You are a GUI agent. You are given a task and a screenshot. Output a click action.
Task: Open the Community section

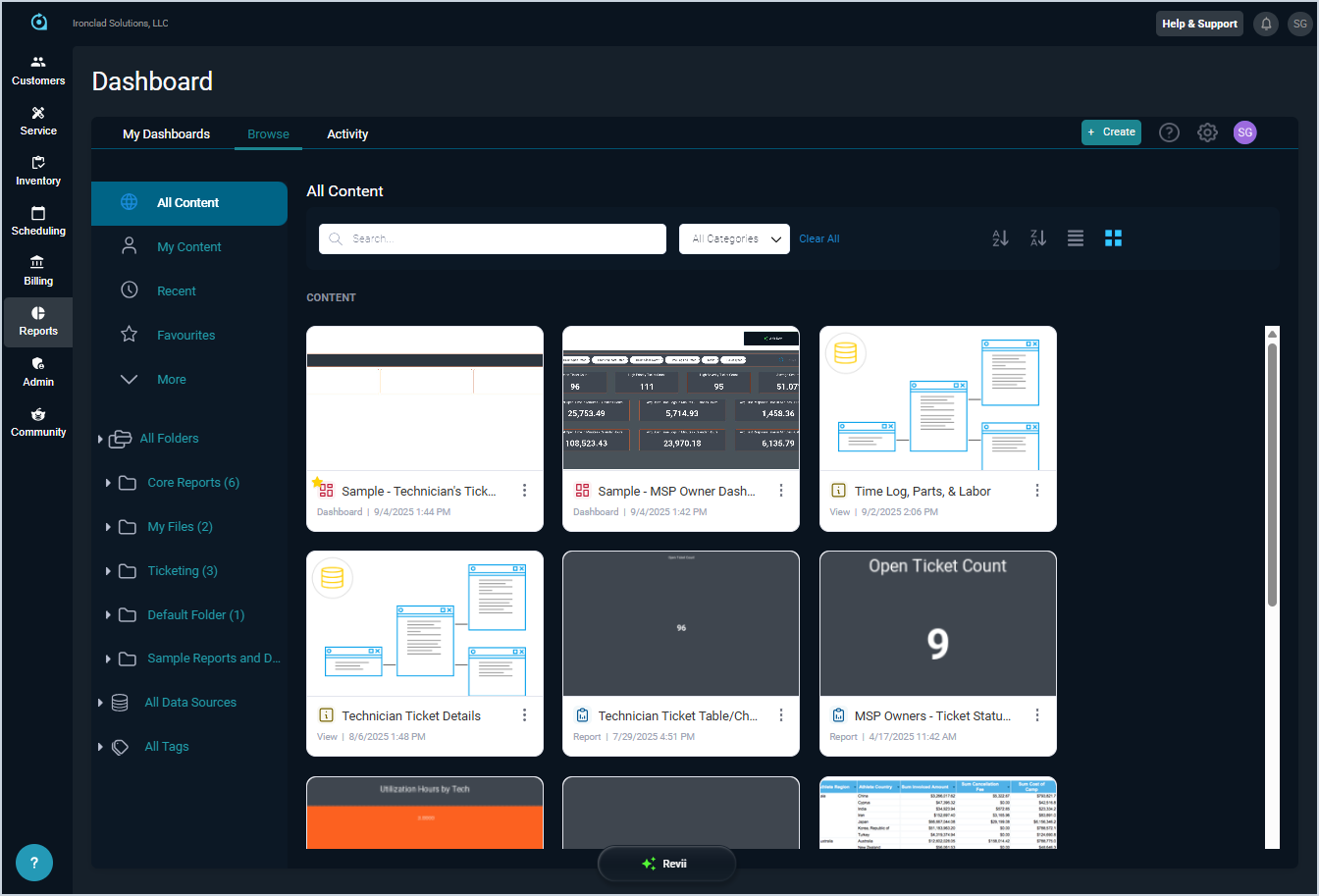point(38,422)
